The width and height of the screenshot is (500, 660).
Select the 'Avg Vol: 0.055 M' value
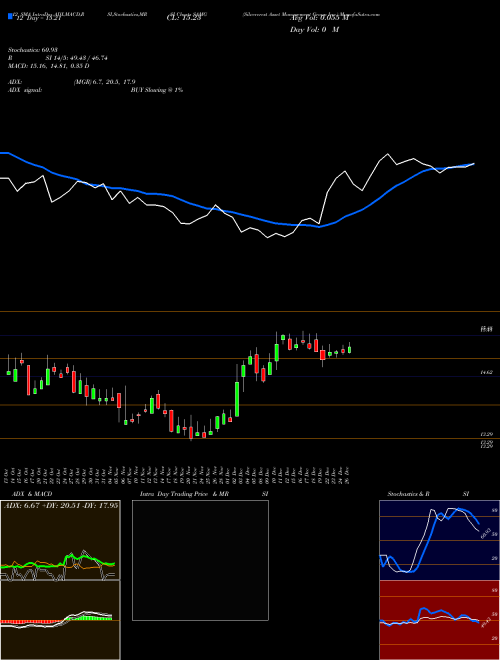pyautogui.click(x=319, y=18)
